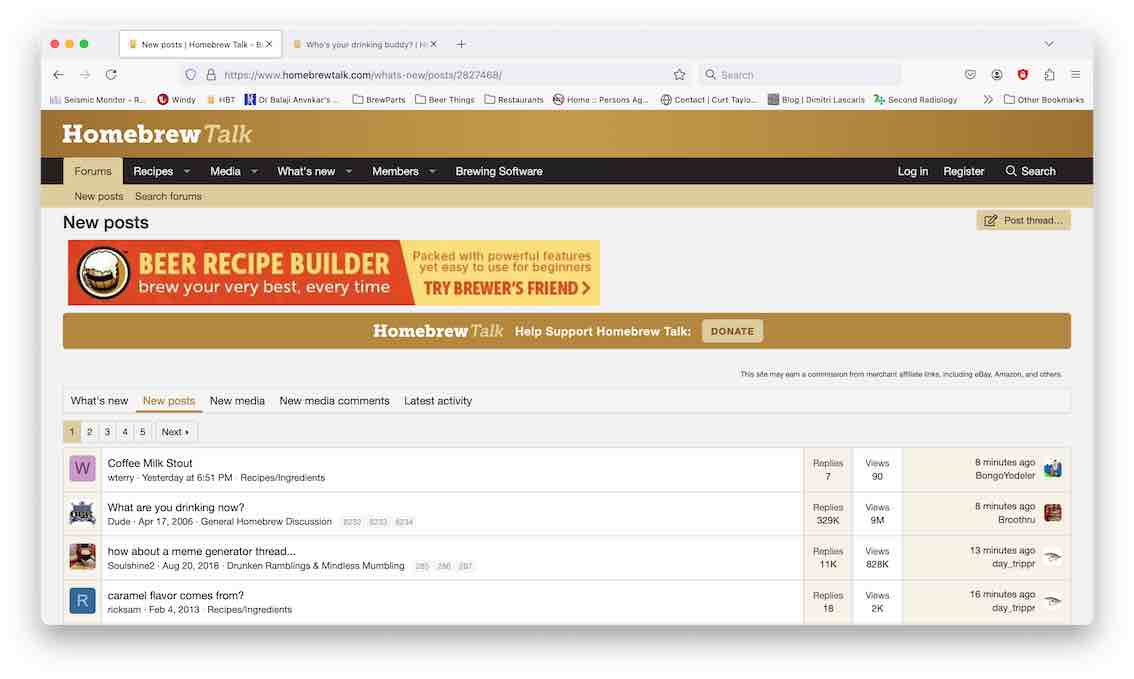This screenshot has width=1134, height=679.
Task: Open the Windy bookmark
Action: click(x=176, y=100)
